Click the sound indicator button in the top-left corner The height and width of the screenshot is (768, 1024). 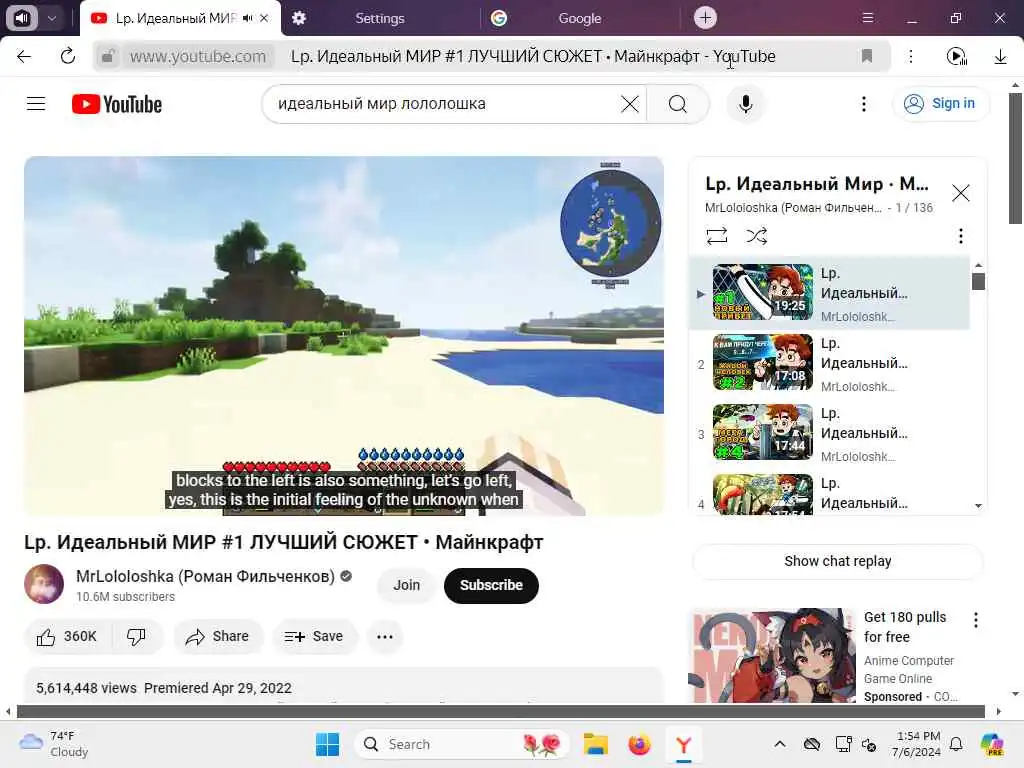point(22,18)
